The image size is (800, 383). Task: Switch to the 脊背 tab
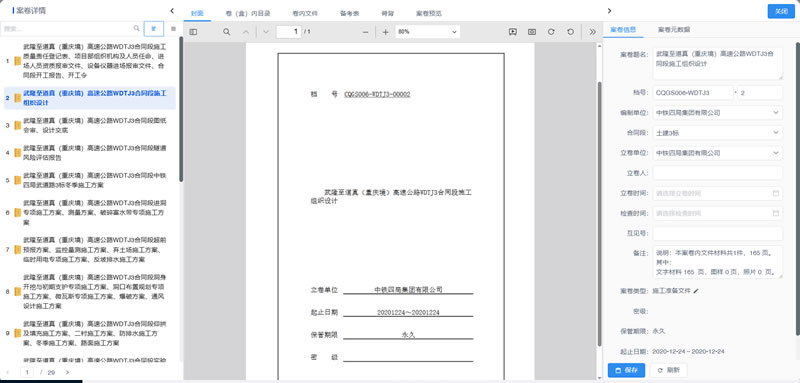pos(387,13)
